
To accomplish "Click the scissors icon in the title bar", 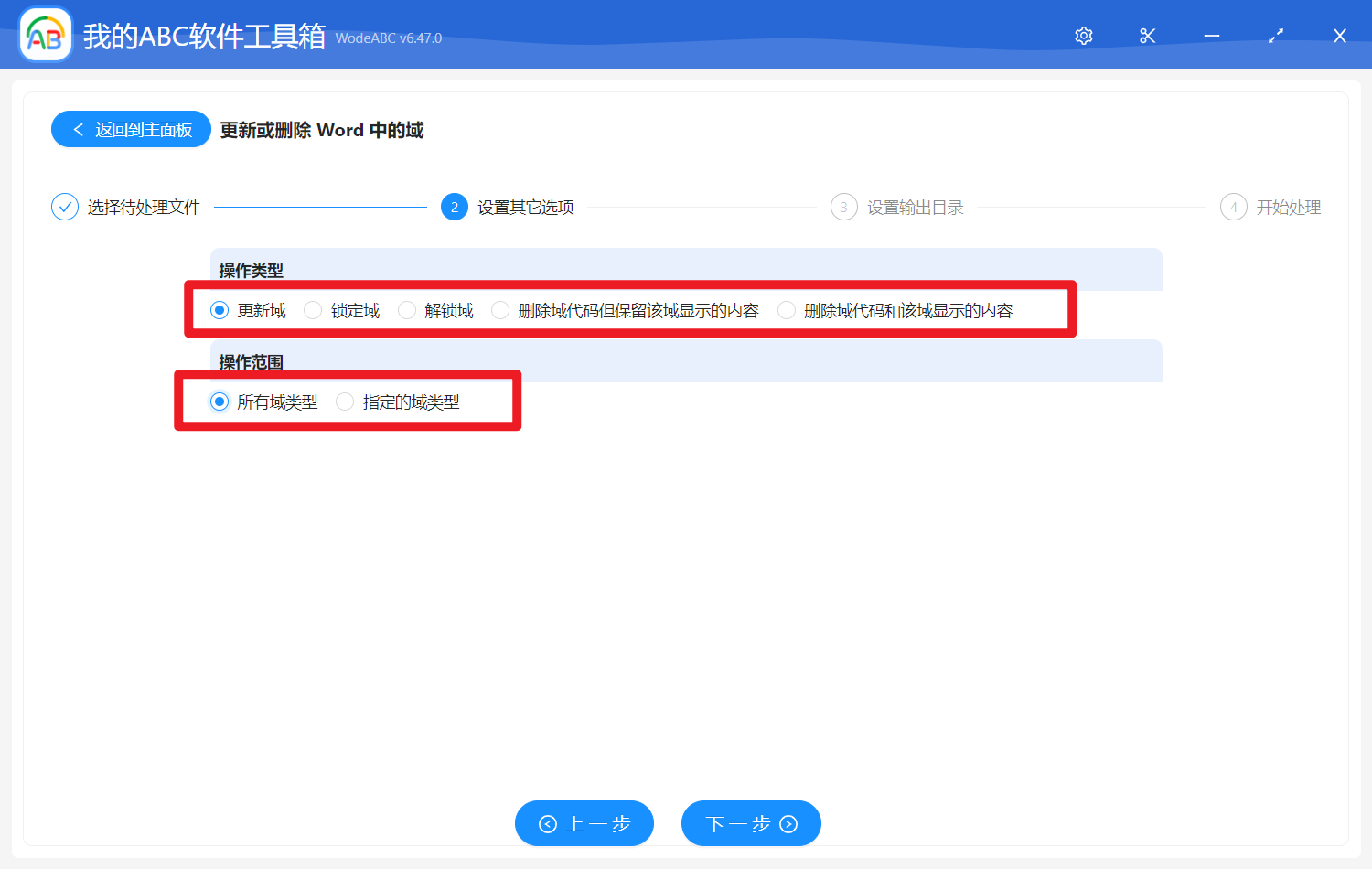I will click(1147, 35).
